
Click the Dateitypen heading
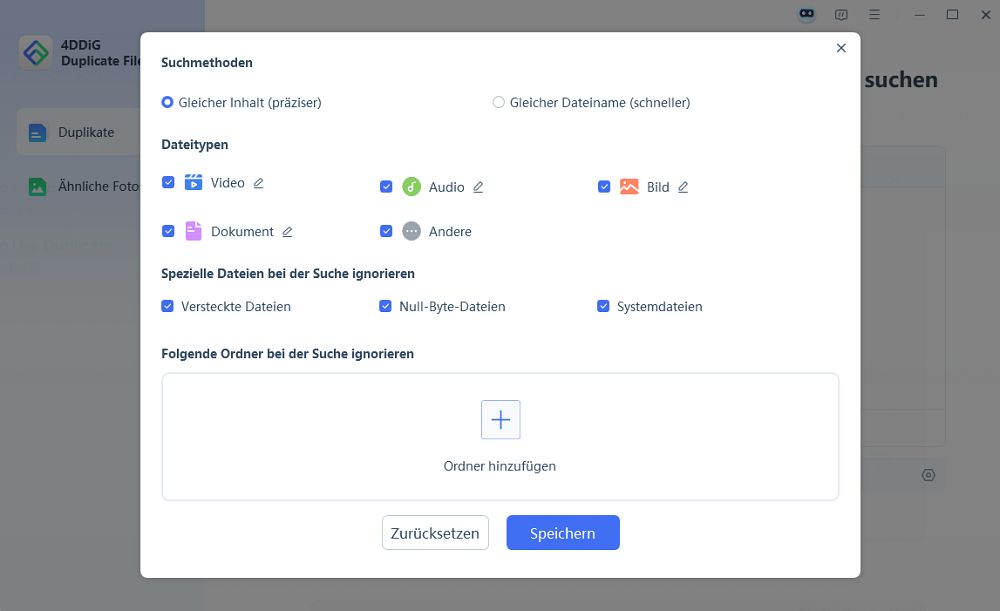point(195,144)
